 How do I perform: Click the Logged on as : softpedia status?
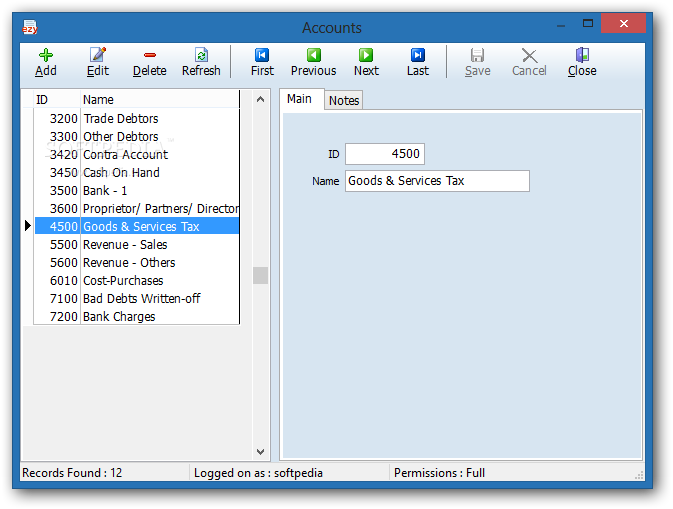[258, 473]
